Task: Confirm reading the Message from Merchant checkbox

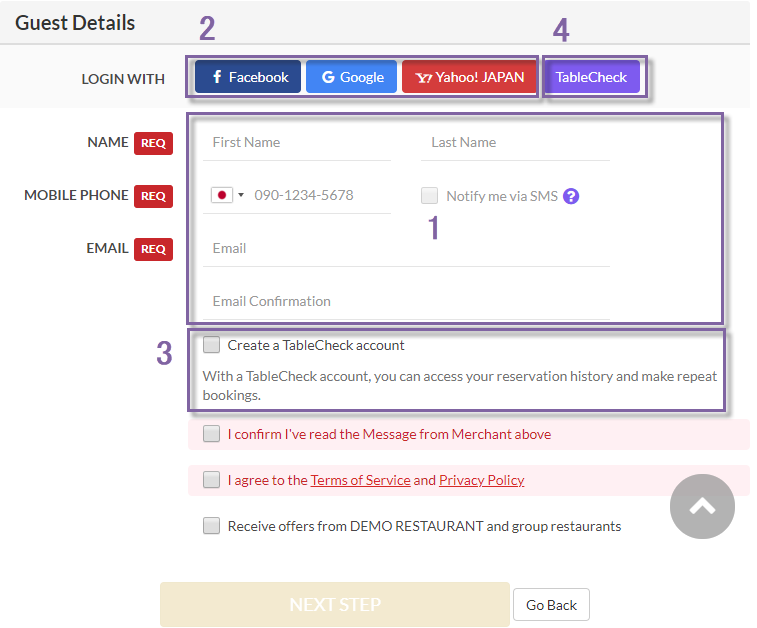Action: (x=212, y=434)
